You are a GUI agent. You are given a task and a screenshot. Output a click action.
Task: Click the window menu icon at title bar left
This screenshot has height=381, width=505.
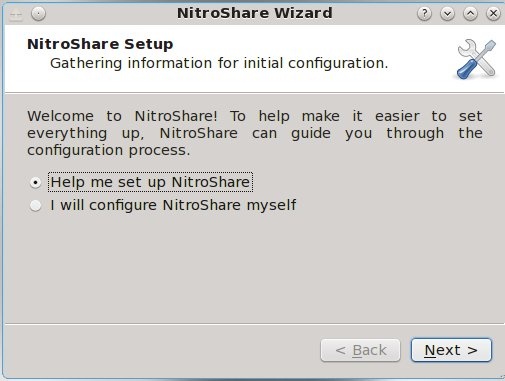[15, 14]
